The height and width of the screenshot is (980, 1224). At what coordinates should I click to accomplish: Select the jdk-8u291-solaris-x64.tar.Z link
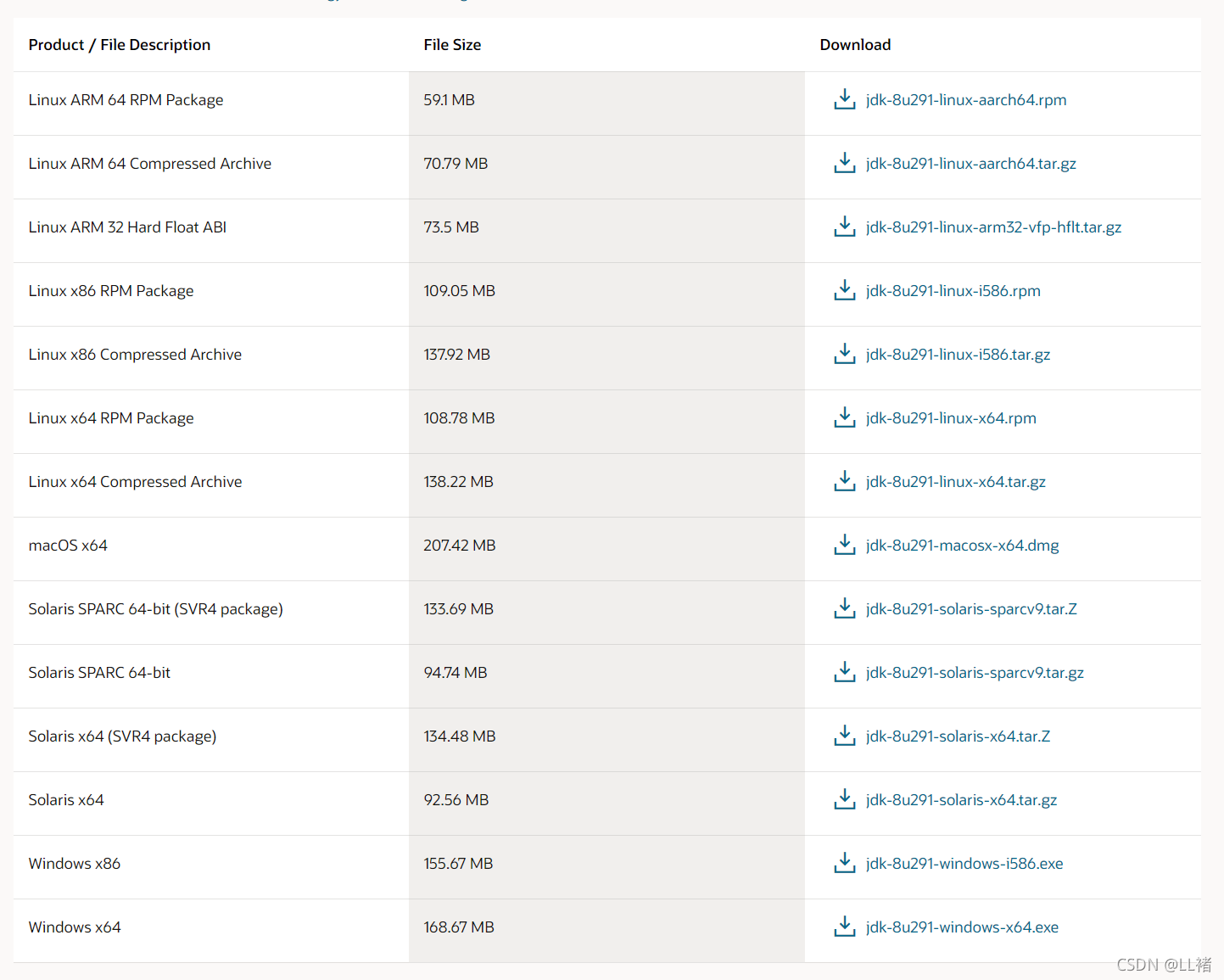pos(958,736)
